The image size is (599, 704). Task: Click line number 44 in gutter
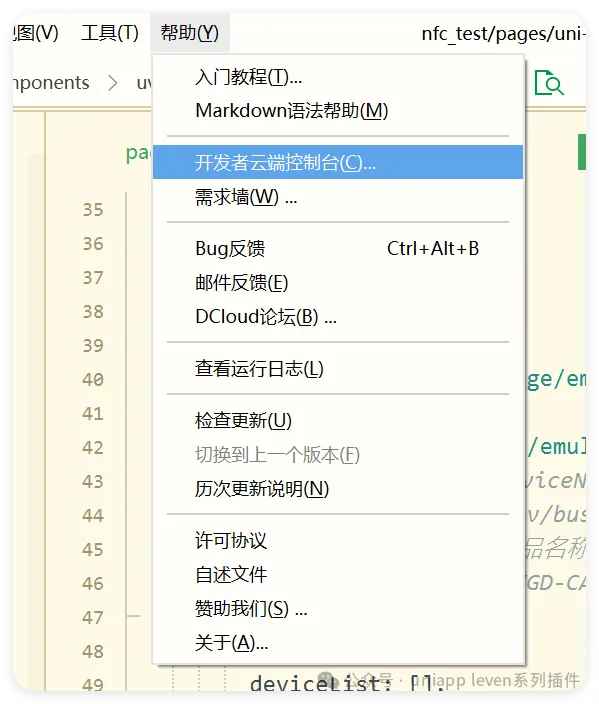pos(93,515)
